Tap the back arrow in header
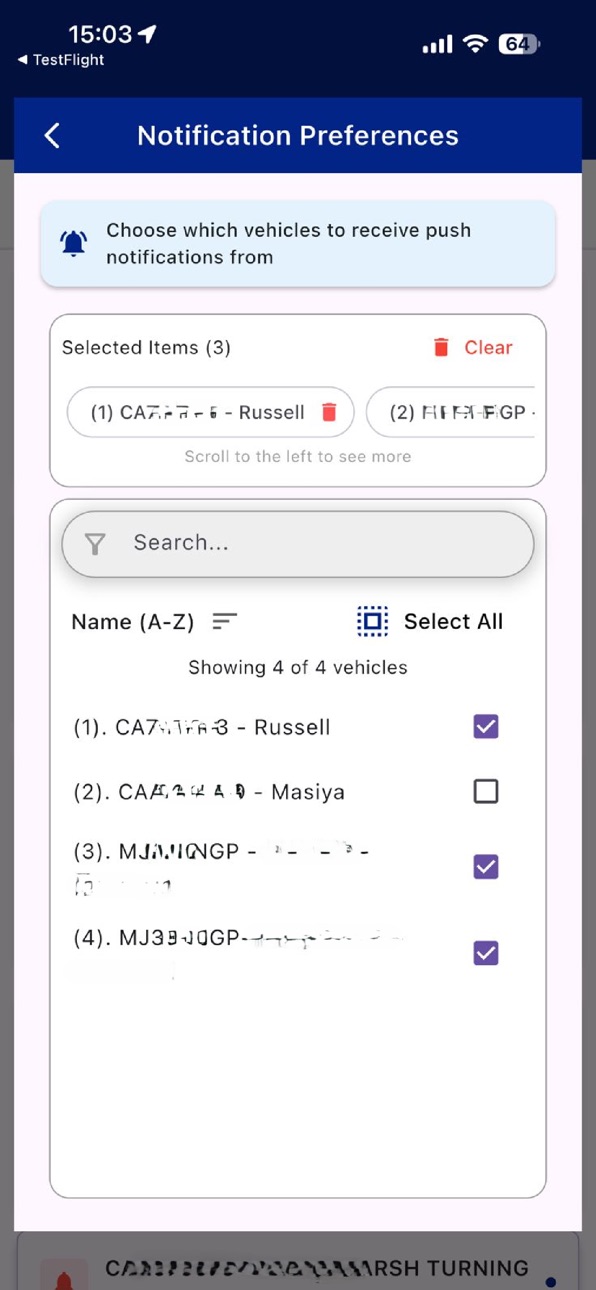The image size is (596, 1290). [x=53, y=136]
